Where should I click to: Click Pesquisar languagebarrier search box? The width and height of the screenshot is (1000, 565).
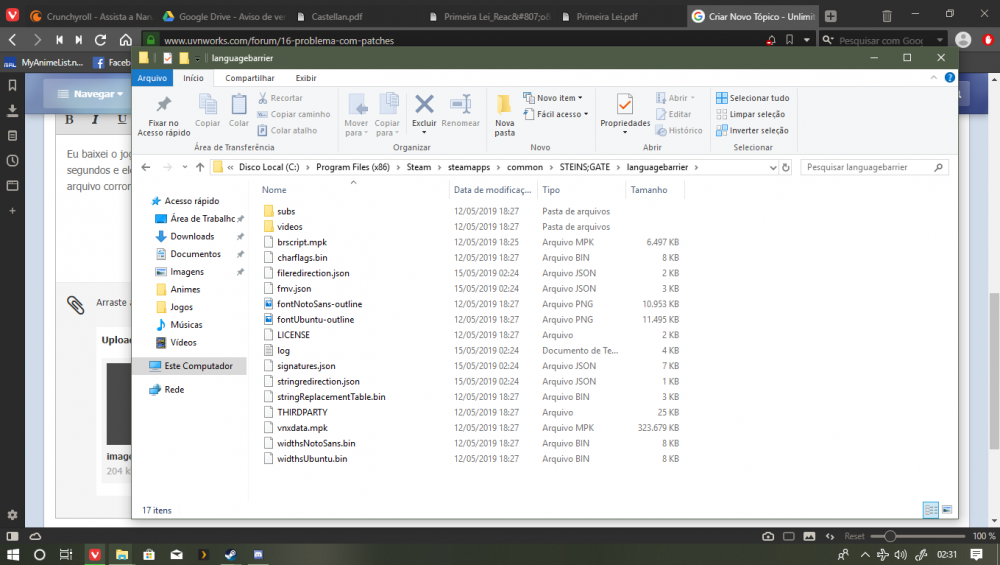coord(874,167)
